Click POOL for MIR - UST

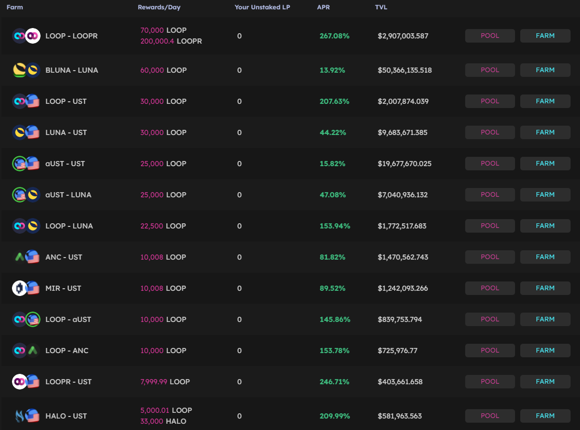coord(490,288)
